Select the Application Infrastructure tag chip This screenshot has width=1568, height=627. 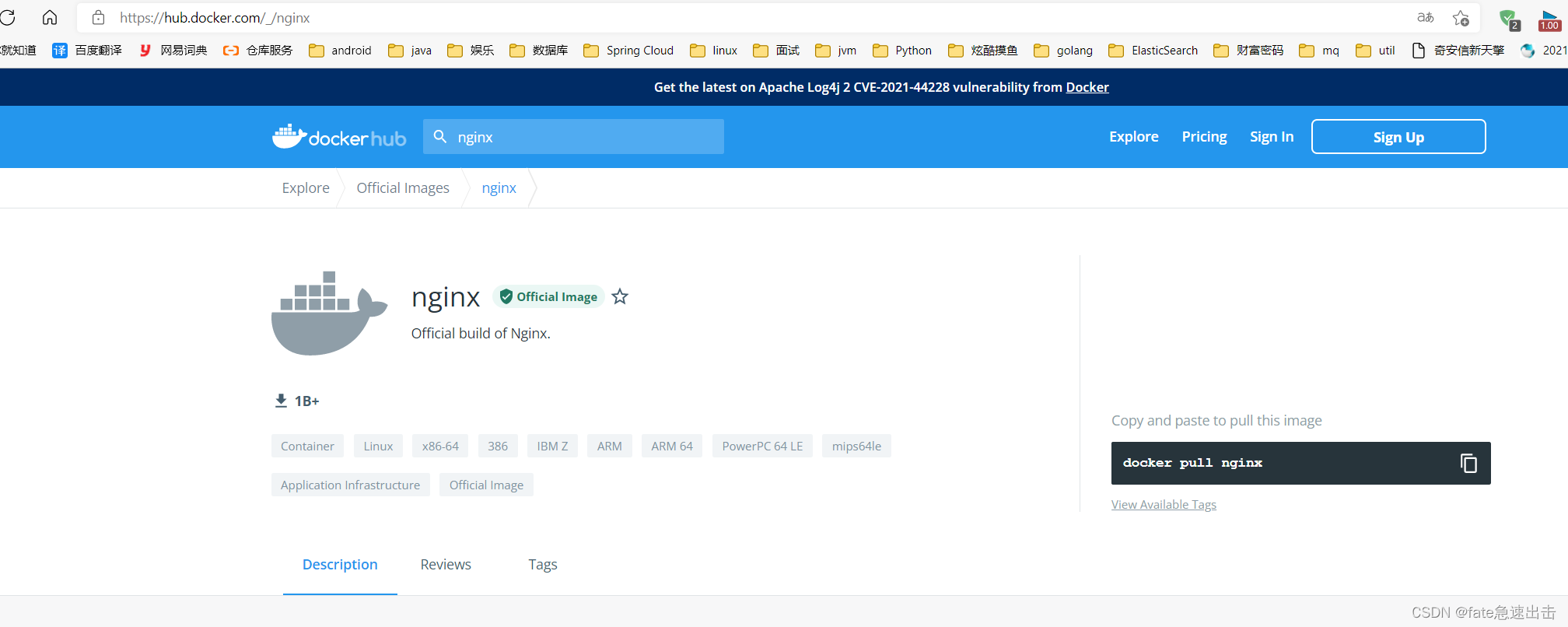350,485
